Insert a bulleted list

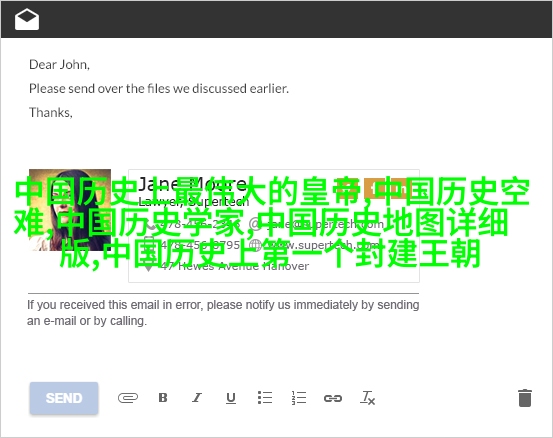coord(265,397)
